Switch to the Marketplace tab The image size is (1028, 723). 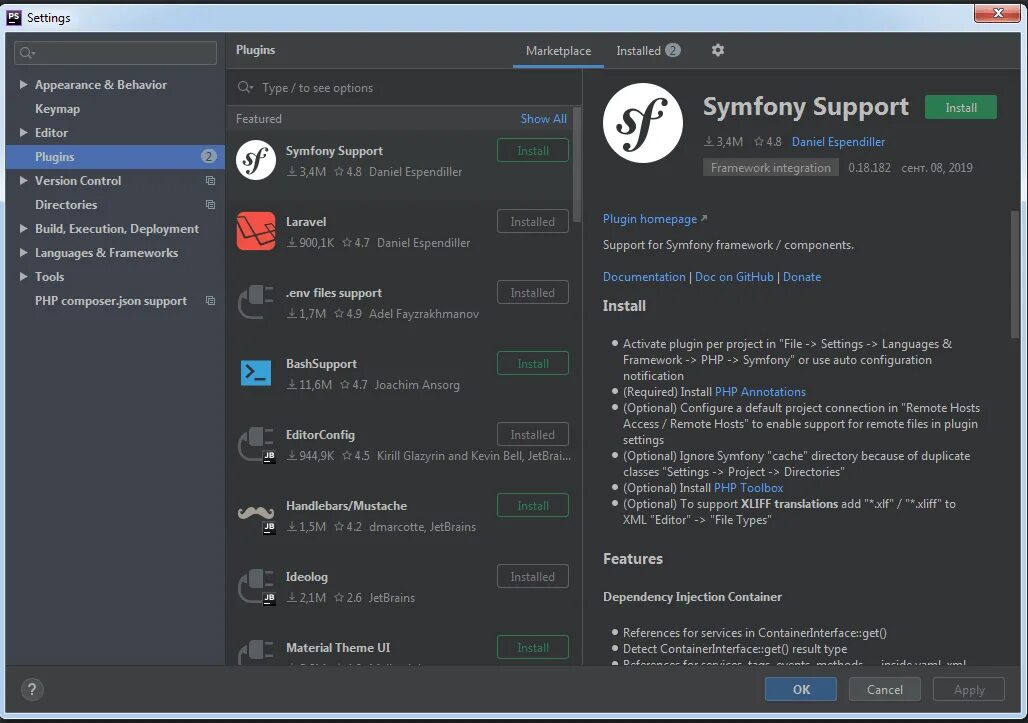pyautogui.click(x=558, y=50)
